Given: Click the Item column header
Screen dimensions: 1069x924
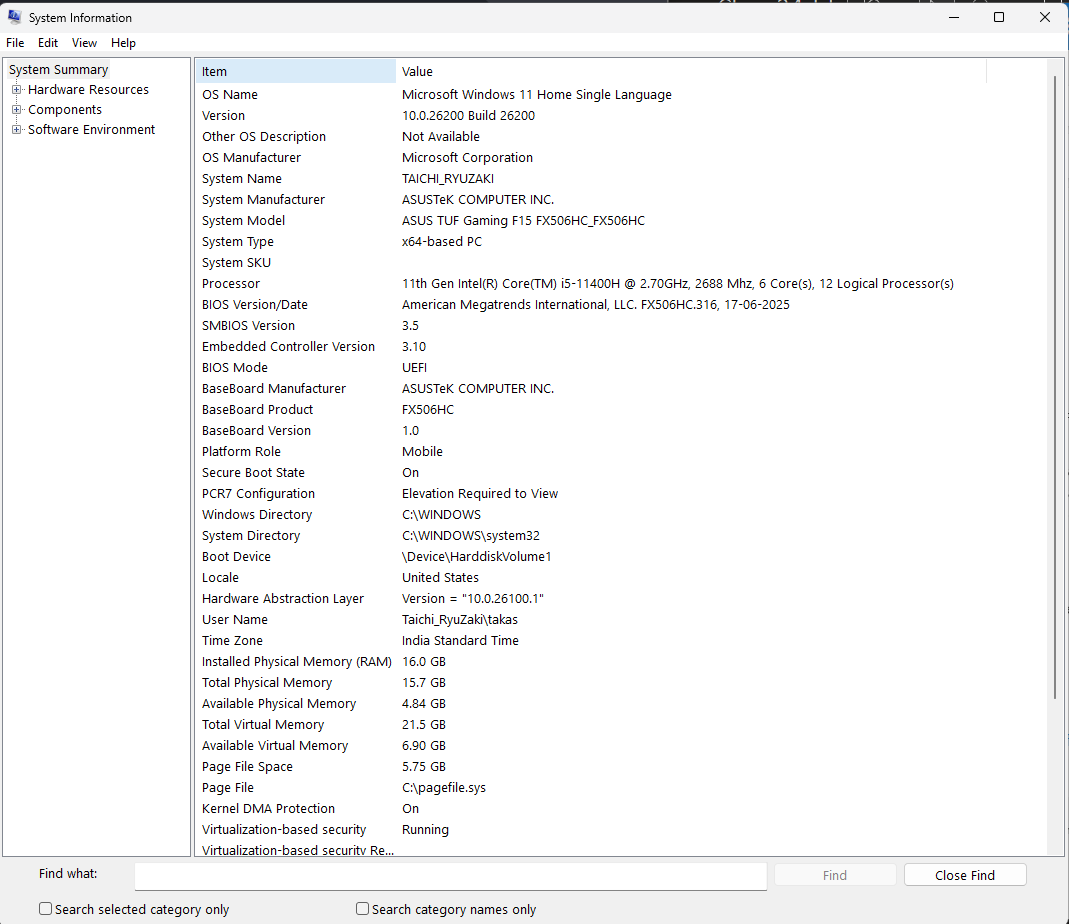Looking at the screenshot, I should point(296,72).
